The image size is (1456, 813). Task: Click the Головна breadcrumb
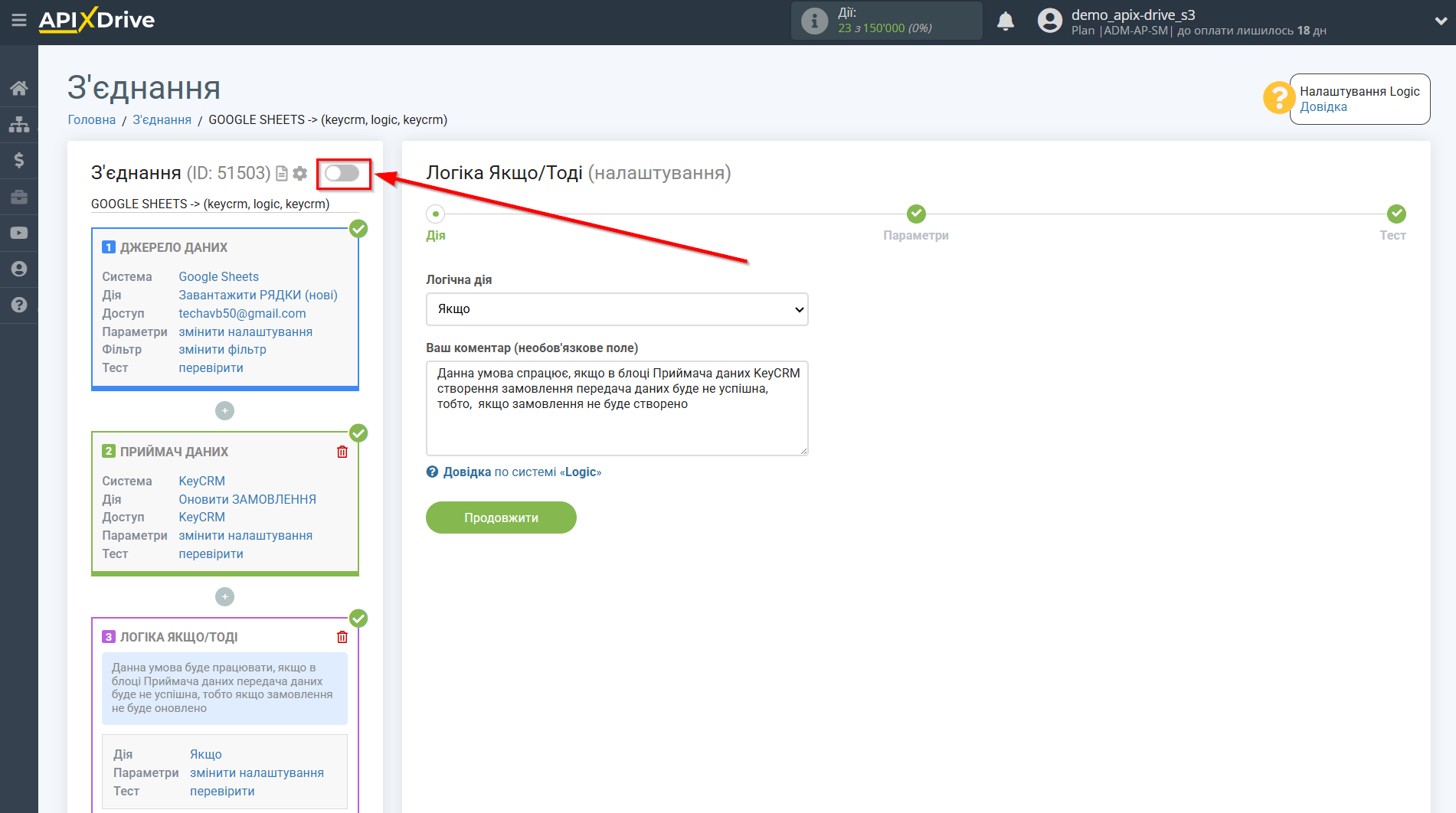[92, 119]
